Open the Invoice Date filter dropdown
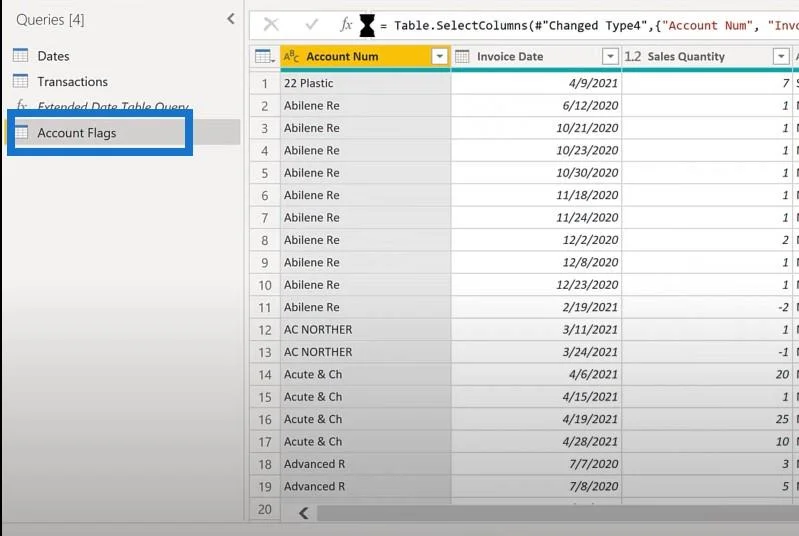This screenshot has height=536, width=799. (x=610, y=57)
